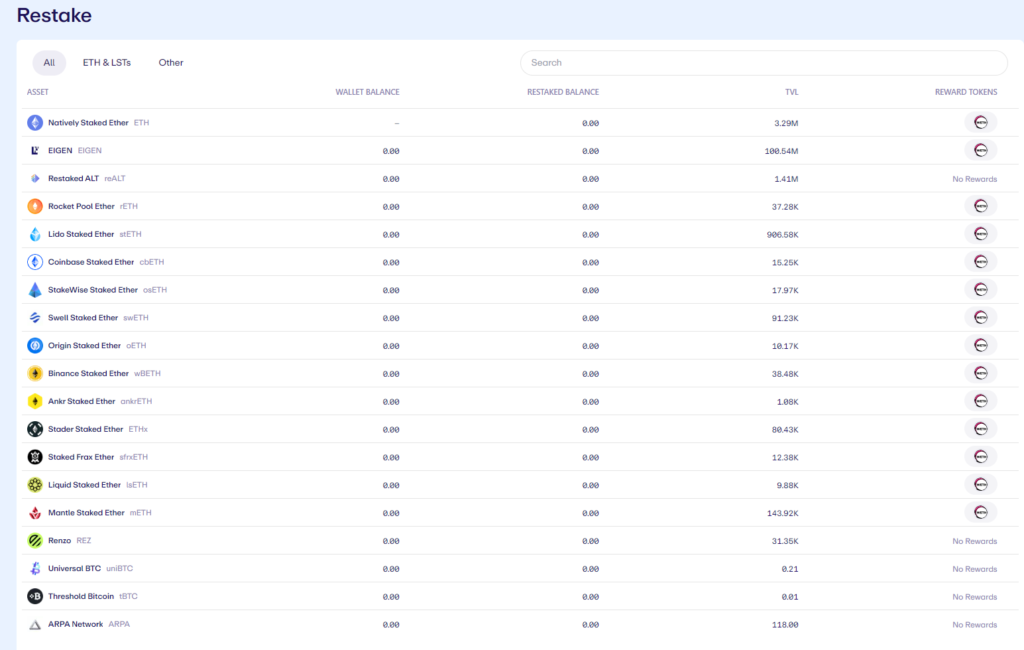
Task: Click reward token icon in EIGEN row
Action: pyautogui.click(x=980, y=151)
